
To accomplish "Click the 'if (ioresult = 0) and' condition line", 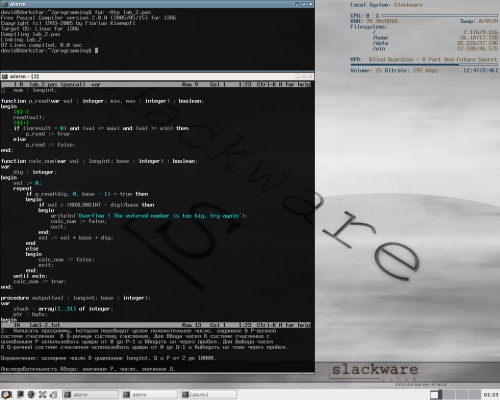I will [x=101, y=128].
